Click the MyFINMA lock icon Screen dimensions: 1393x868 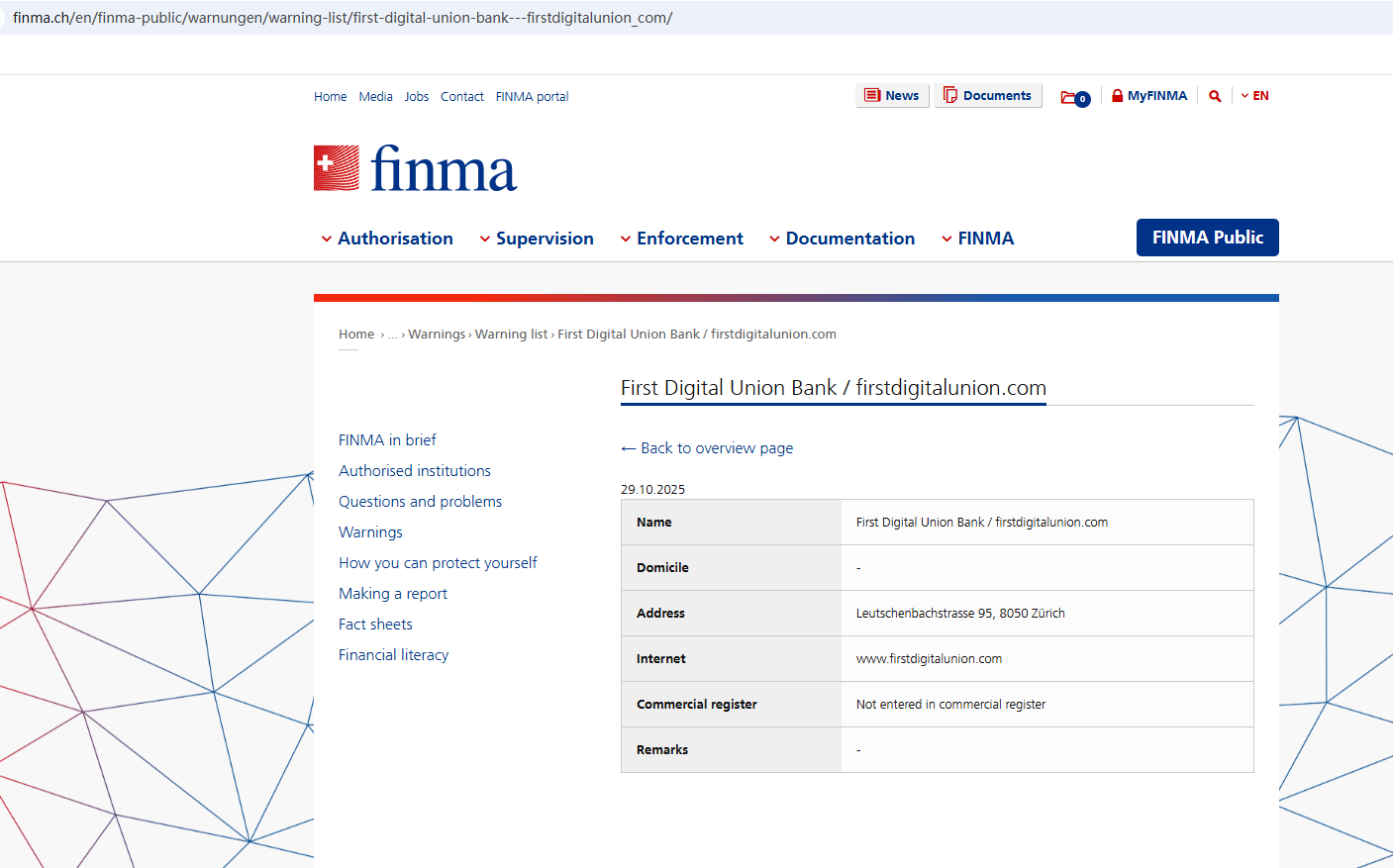click(1117, 96)
